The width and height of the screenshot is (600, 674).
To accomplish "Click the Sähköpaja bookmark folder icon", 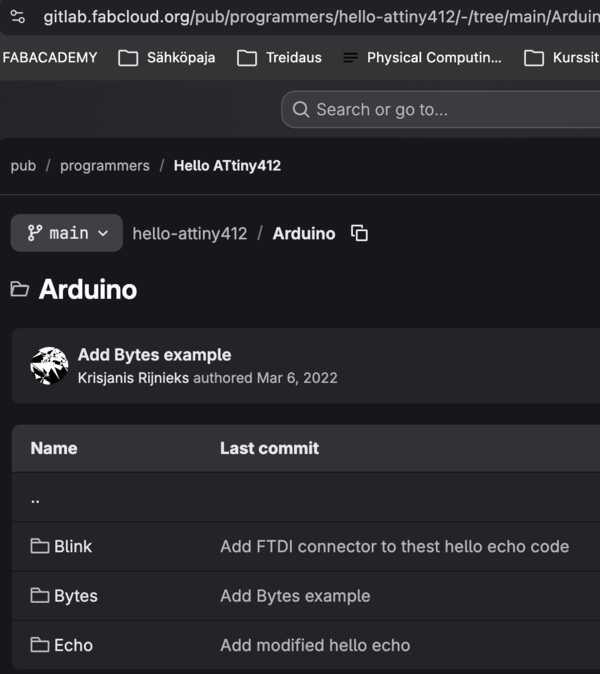I will click(128, 58).
